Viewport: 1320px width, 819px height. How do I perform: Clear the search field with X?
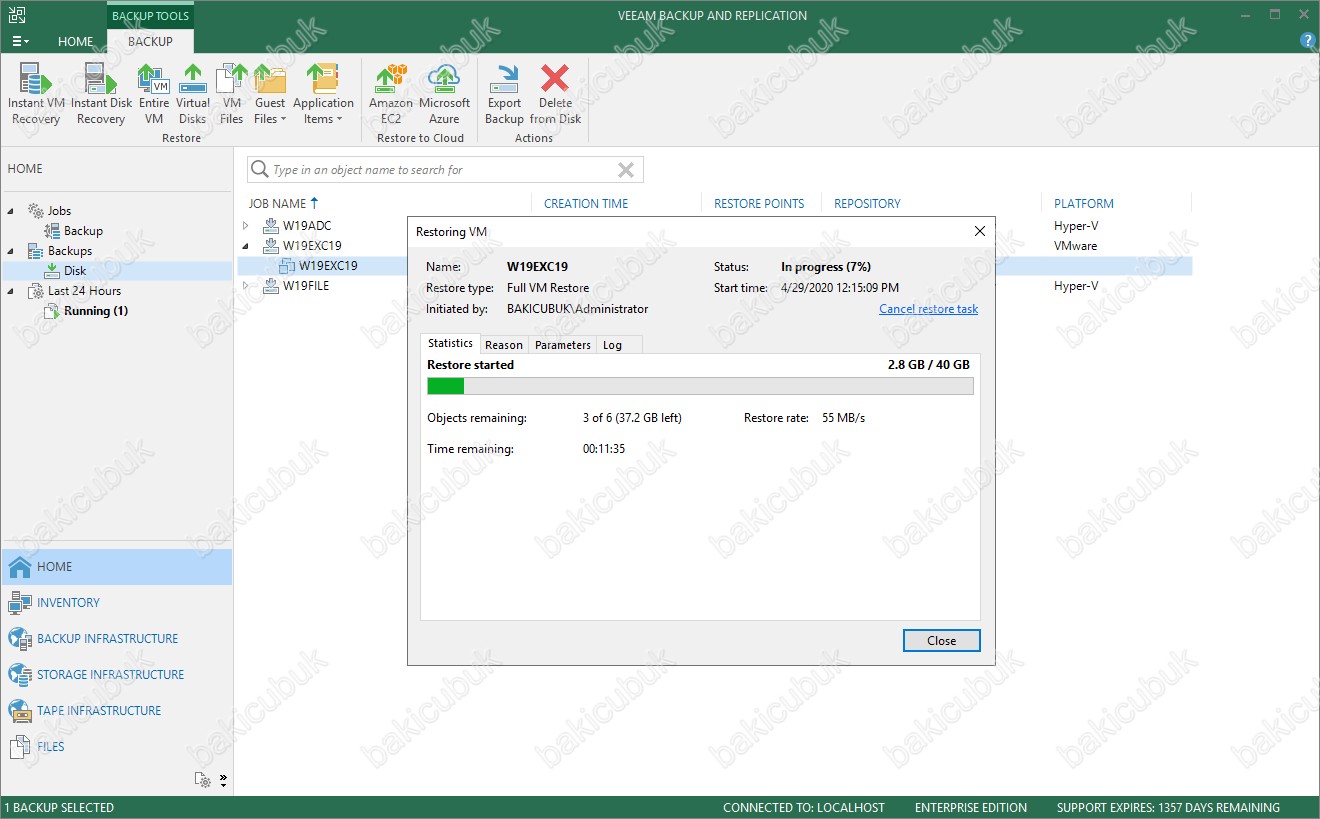[x=626, y=170]
